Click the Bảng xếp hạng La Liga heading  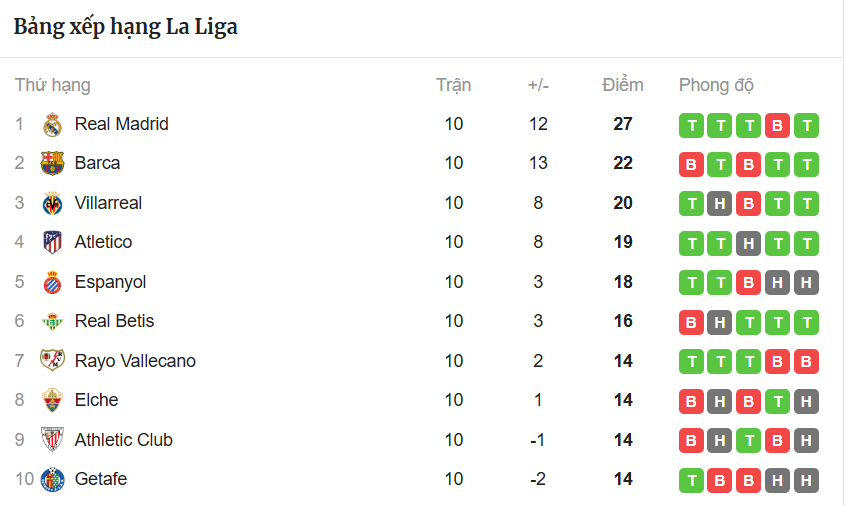point(126,27)
